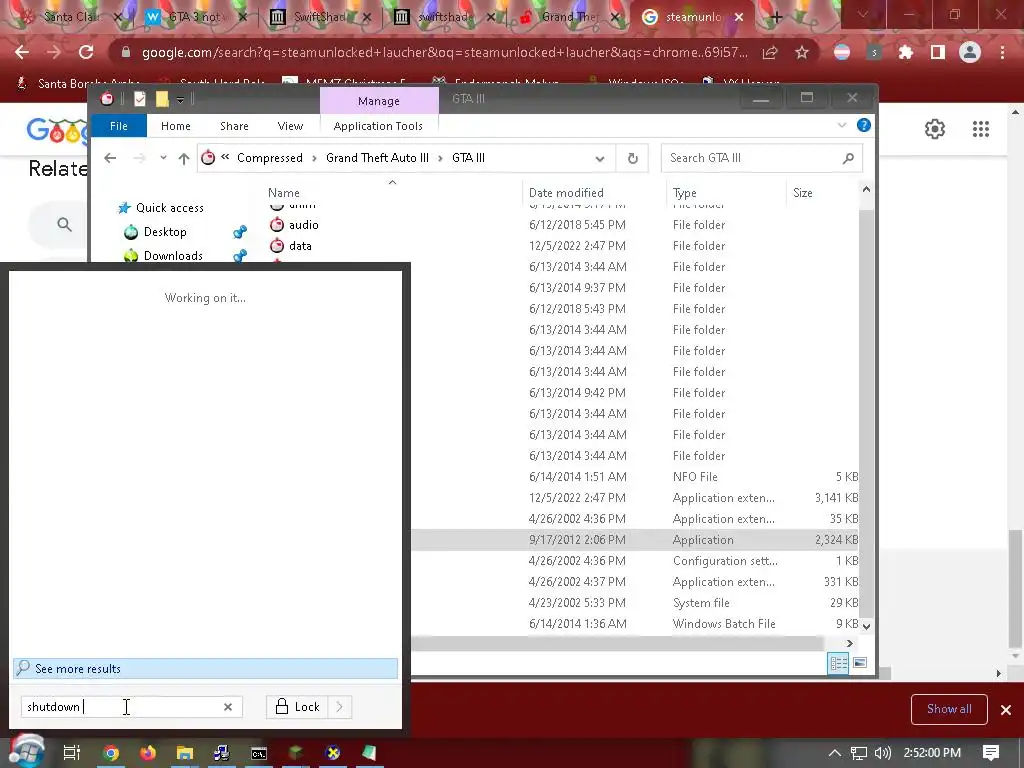Switch to the View ribbon tab
Screen dimensions: 1024x768
290,126
